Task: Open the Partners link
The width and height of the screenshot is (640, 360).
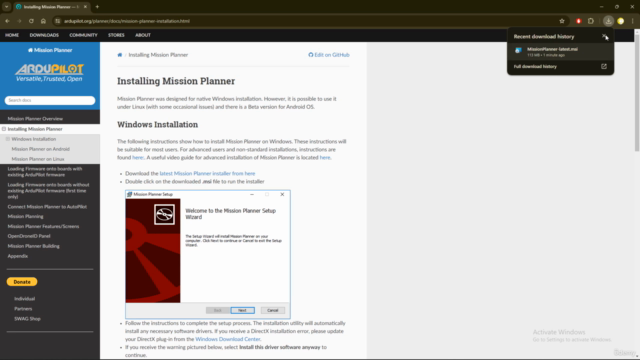Action: [23, 309]
